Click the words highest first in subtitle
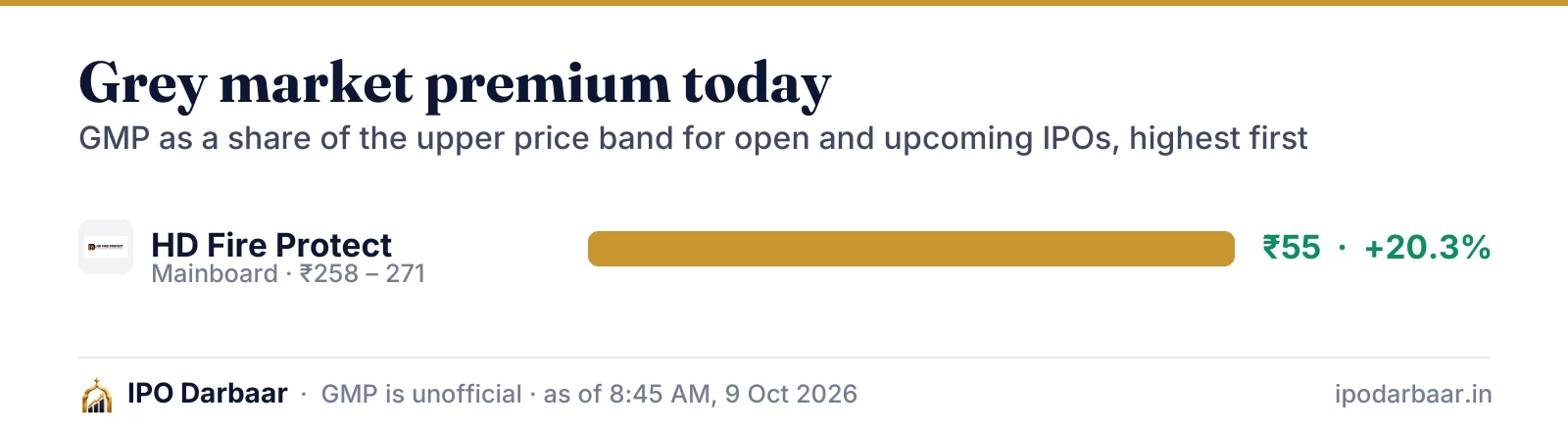Viewport: 1568px width, 429px height. click(x=1218, y=138)
